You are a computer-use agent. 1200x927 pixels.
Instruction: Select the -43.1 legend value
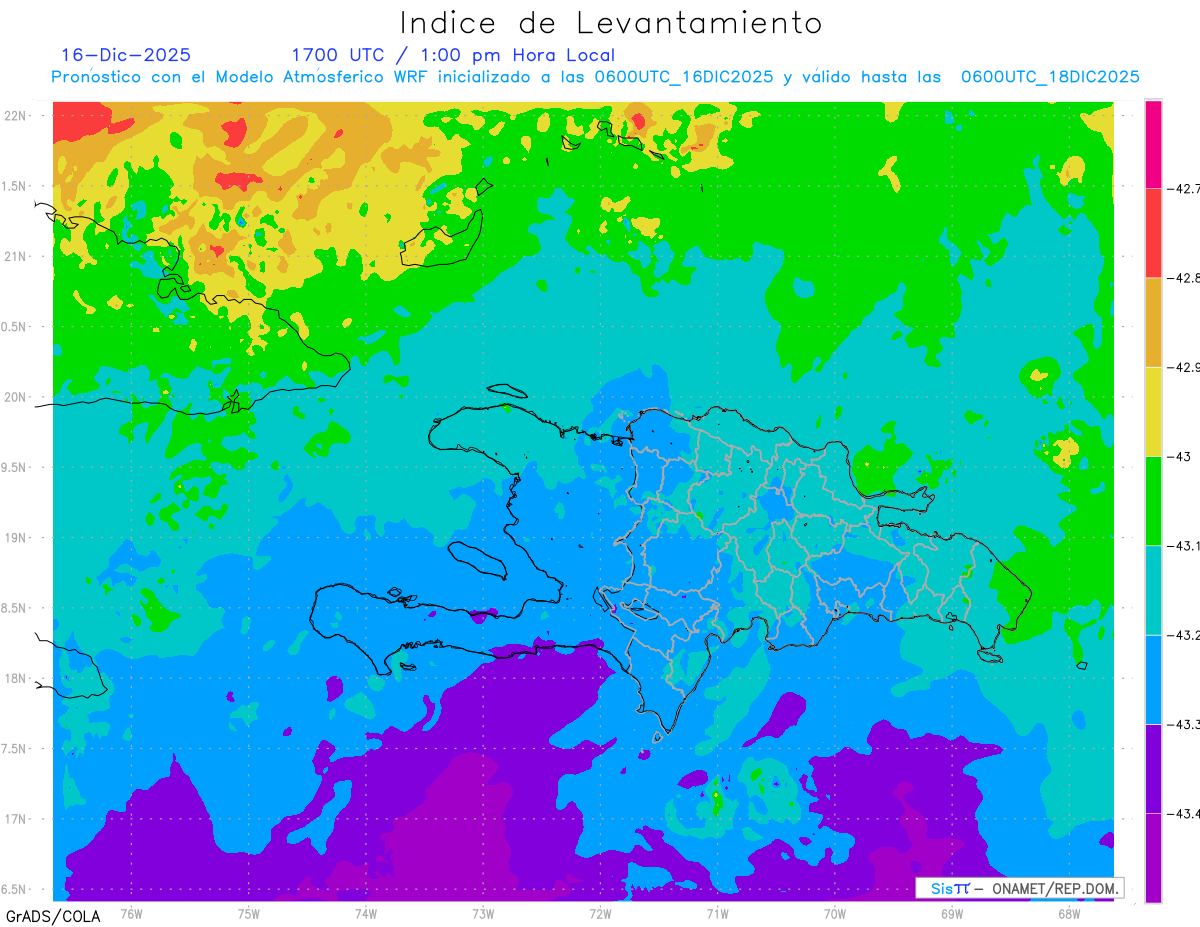1183,545
